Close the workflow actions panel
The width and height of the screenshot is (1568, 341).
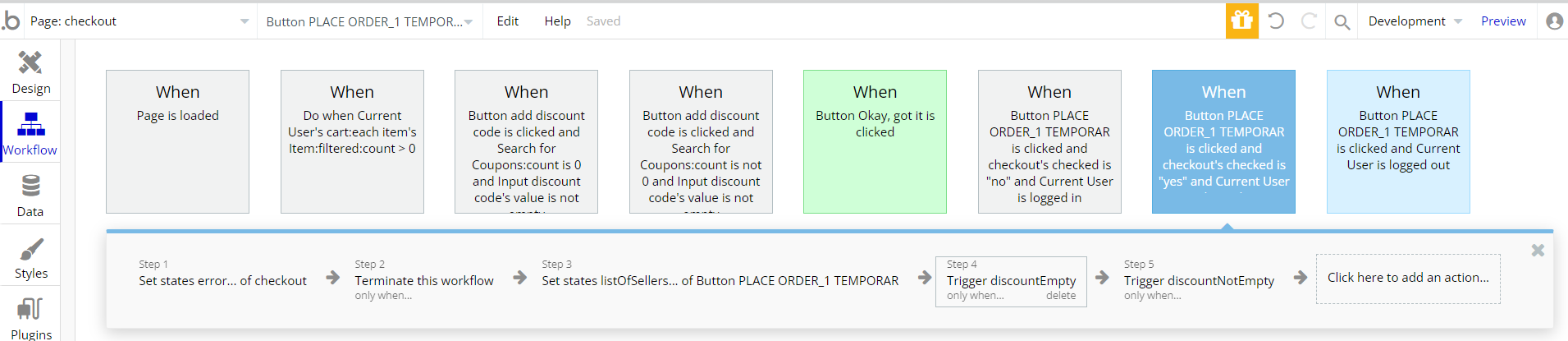tap(1537, 250)
